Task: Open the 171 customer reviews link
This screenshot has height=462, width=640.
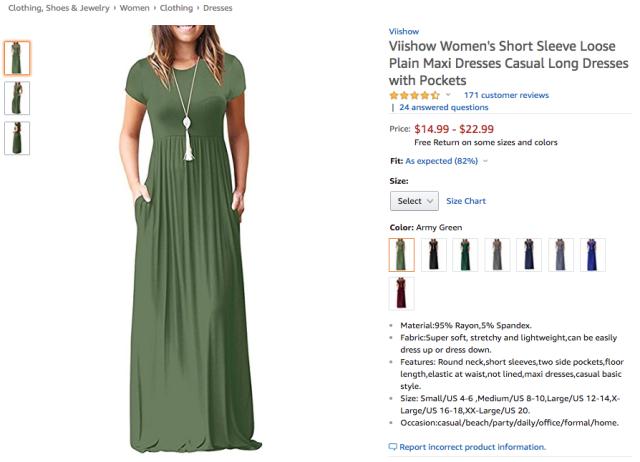Action: tap(506, 96)
